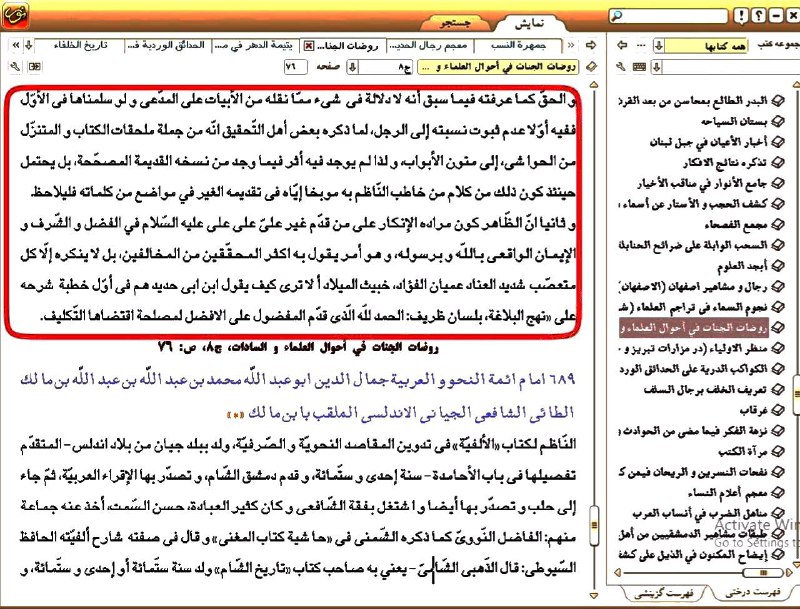Switch to the جستجو tab
Viewport: 800px width, 609px height.
[x=455, y=23]
